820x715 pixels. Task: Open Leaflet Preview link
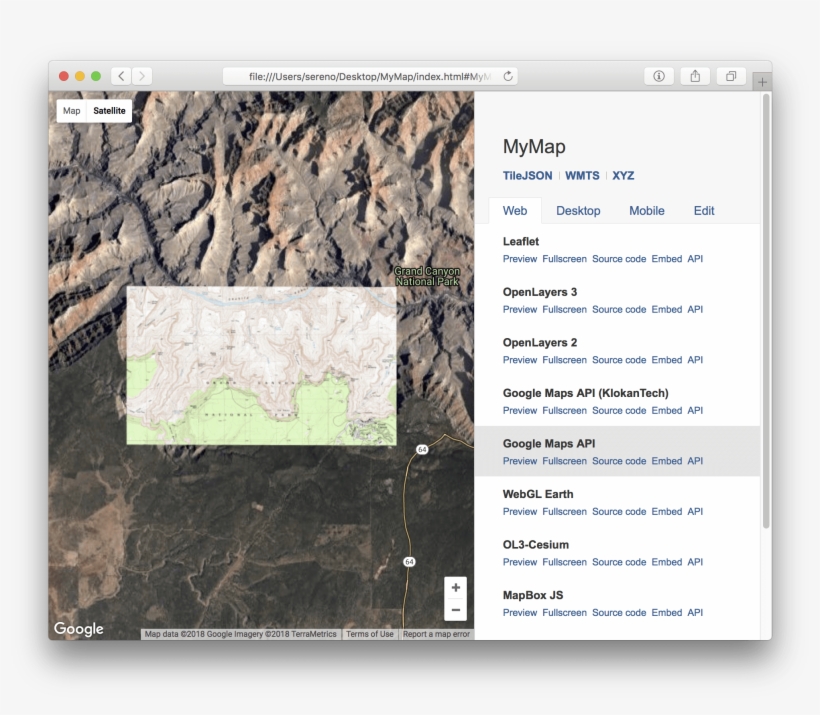point(520,259)
